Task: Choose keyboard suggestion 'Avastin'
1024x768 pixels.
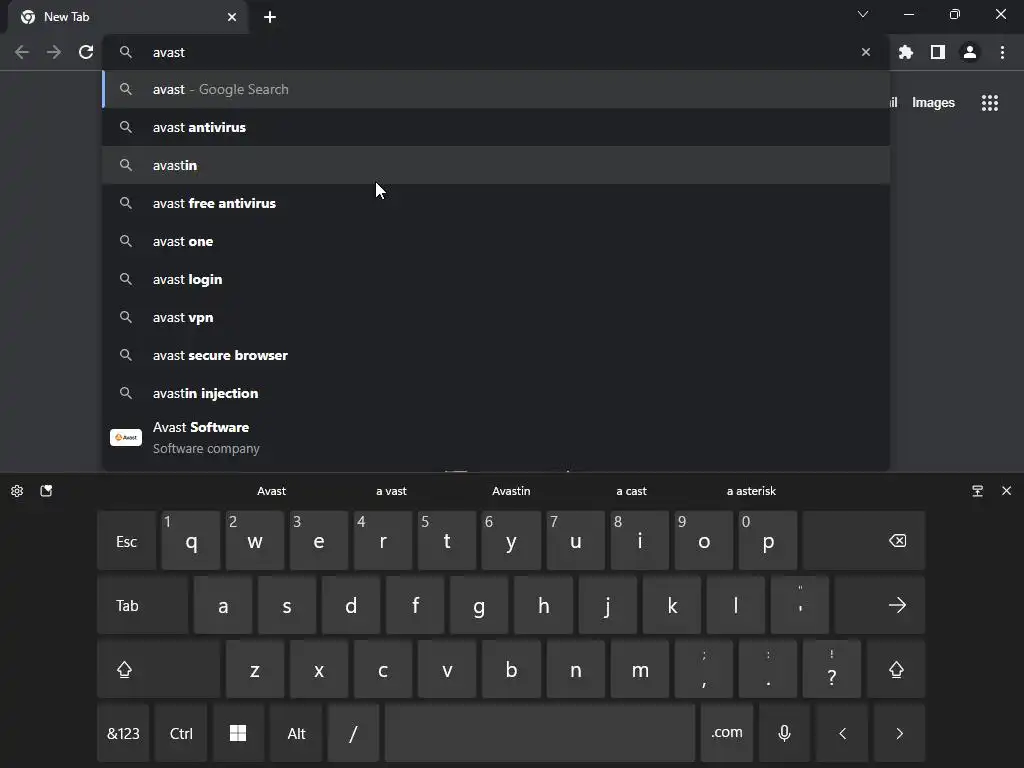Action: (x=511, y=491)
